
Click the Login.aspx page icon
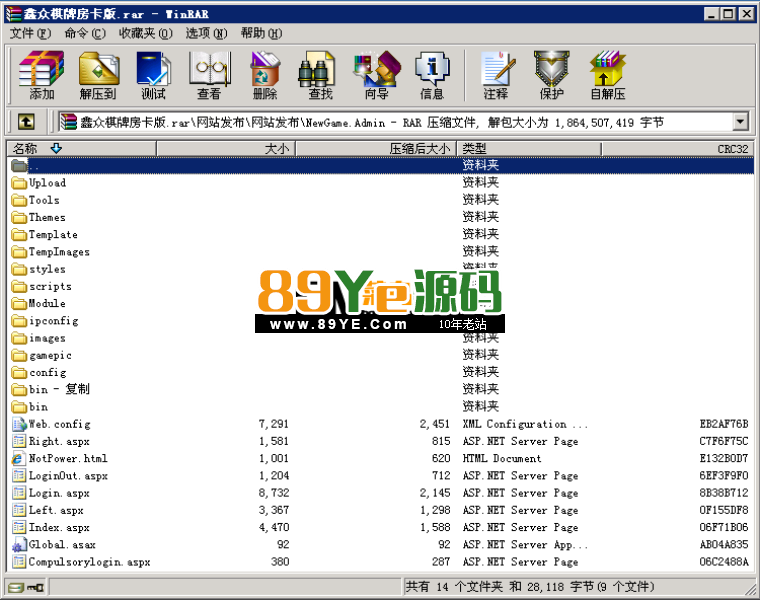click(x=19, y=493)
